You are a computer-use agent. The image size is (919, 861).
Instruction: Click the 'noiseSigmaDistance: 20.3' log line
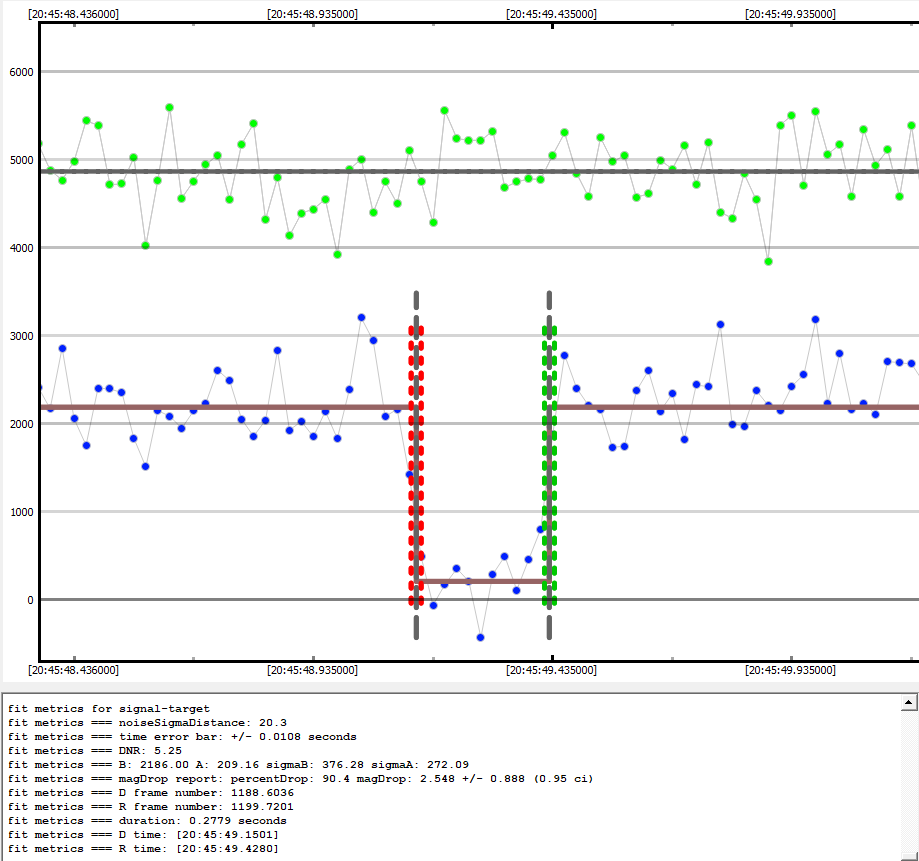(147, 723)
